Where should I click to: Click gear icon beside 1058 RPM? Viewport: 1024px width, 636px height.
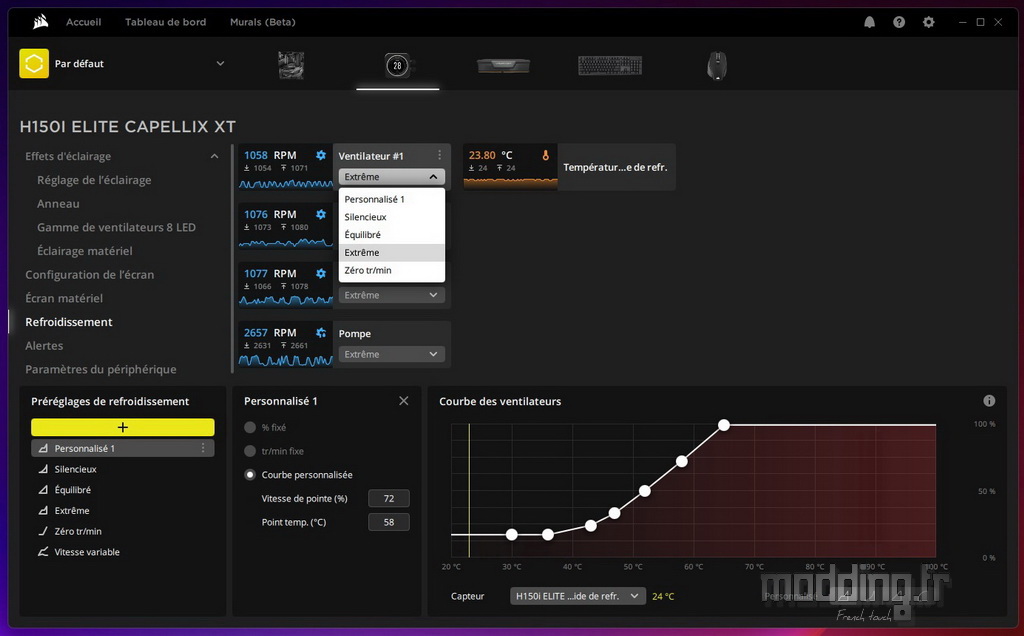(321, 155)
